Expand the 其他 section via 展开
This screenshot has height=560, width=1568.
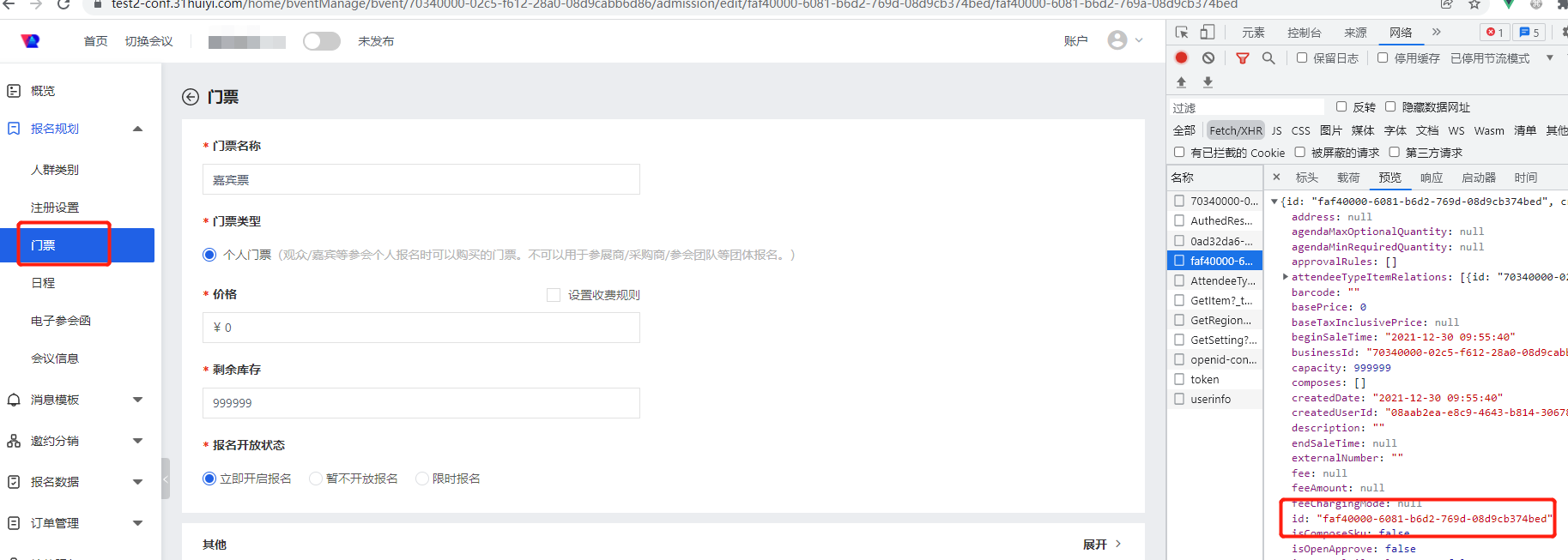[1102, 545]
